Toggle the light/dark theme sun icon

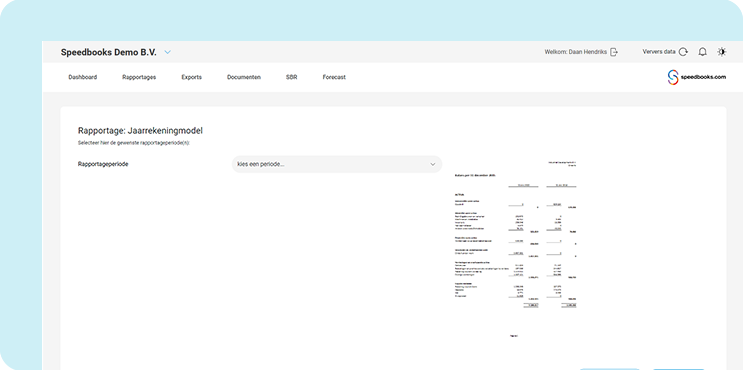(x=722, y=52)
